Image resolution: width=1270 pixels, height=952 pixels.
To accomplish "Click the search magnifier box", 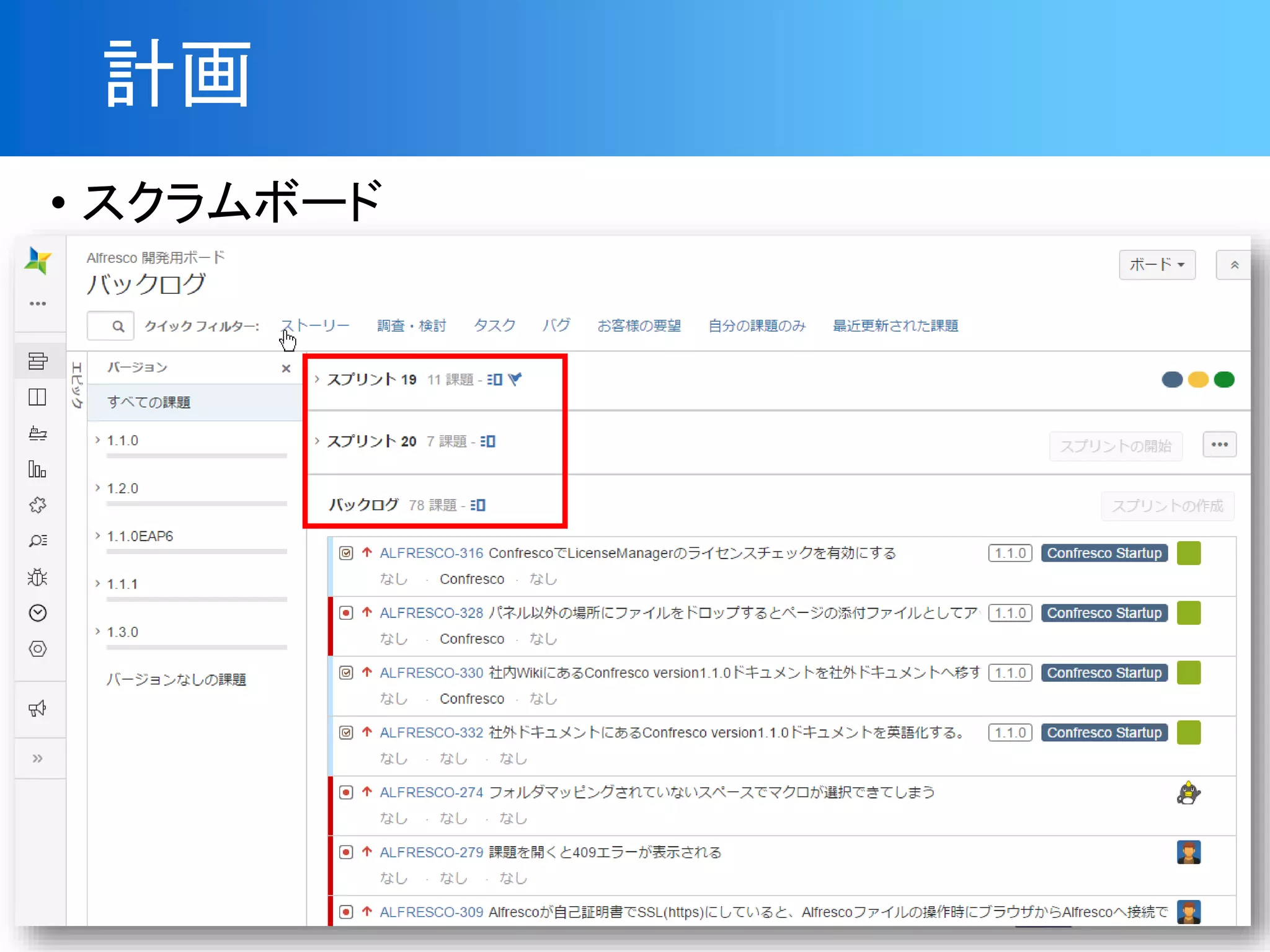I will [x=111, y=326].
